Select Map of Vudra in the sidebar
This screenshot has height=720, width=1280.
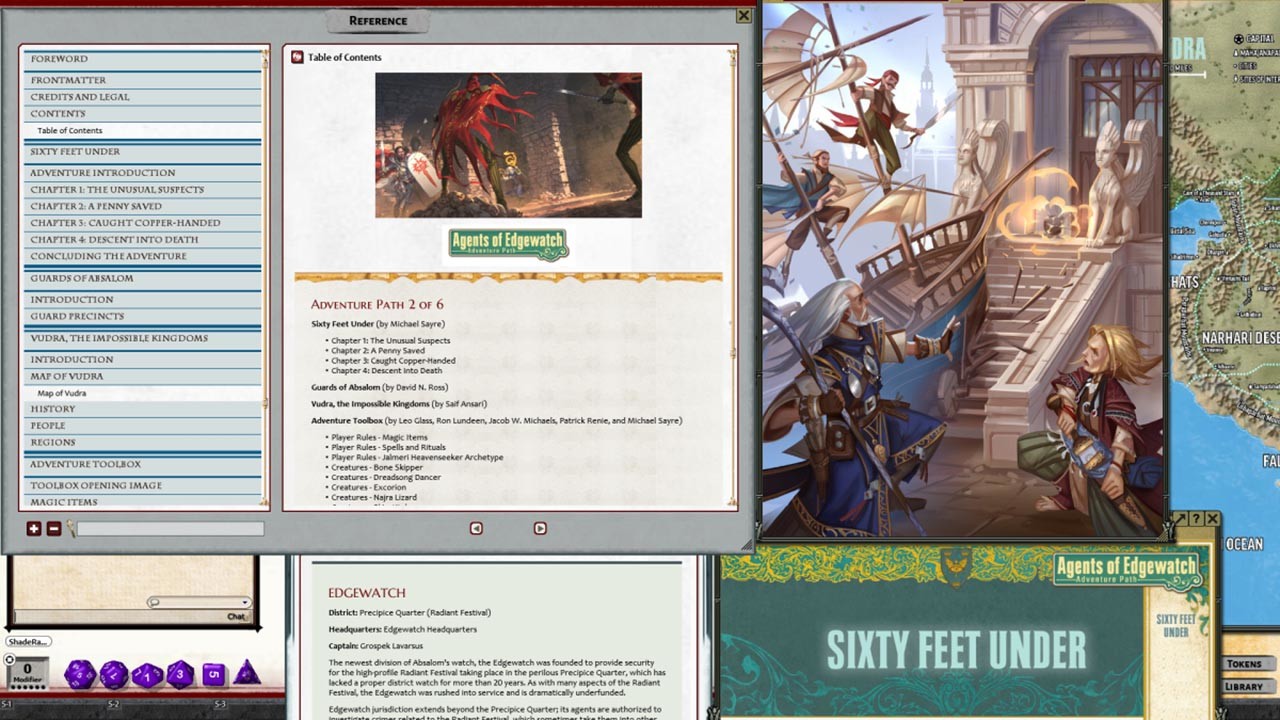[x=142, y=392]
